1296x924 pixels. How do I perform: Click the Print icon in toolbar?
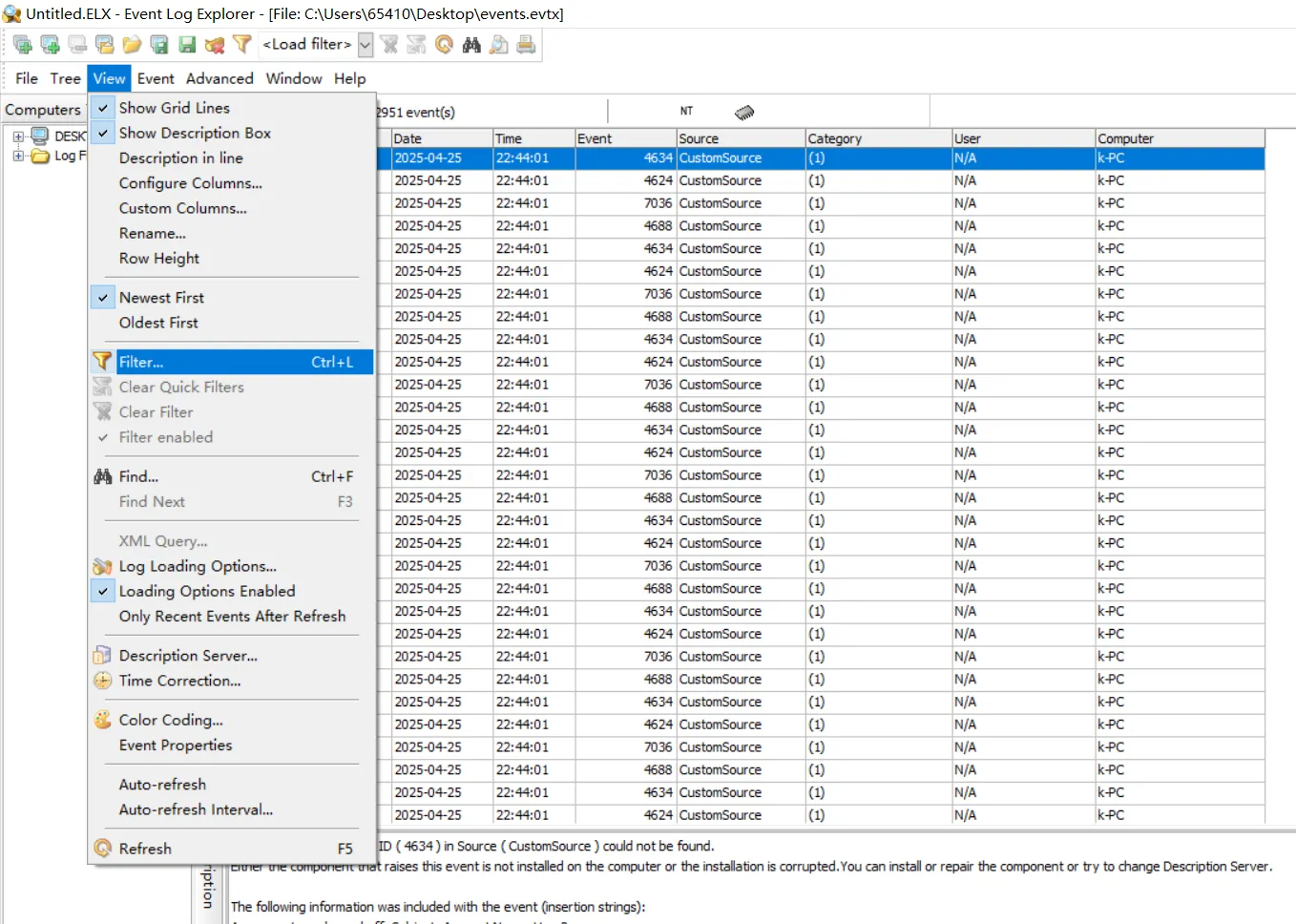pyautogui.click(x=526, y=45)
